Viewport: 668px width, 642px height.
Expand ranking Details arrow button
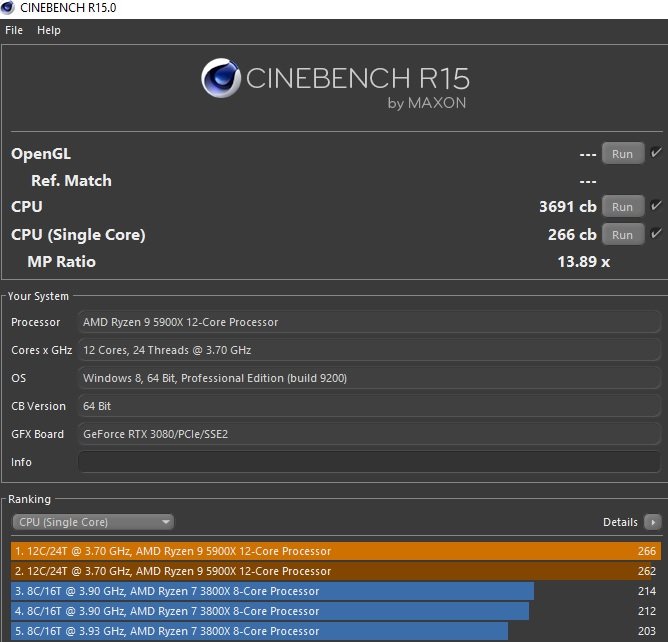653,522
